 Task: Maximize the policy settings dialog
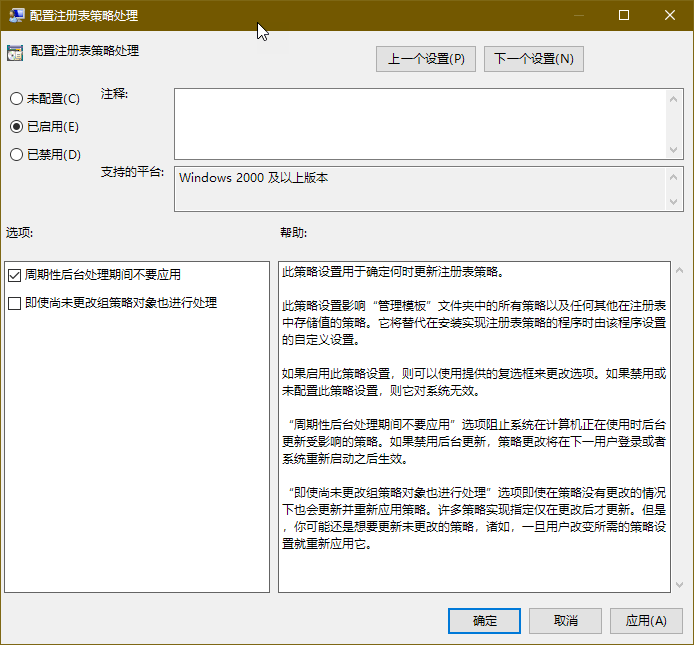coord(624,15)
